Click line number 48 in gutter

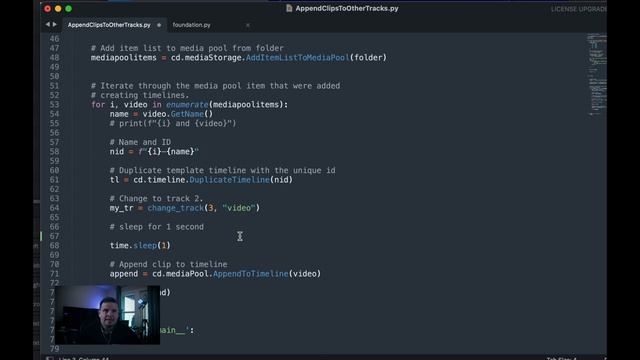pyautogui.click(x=54, y=58)
